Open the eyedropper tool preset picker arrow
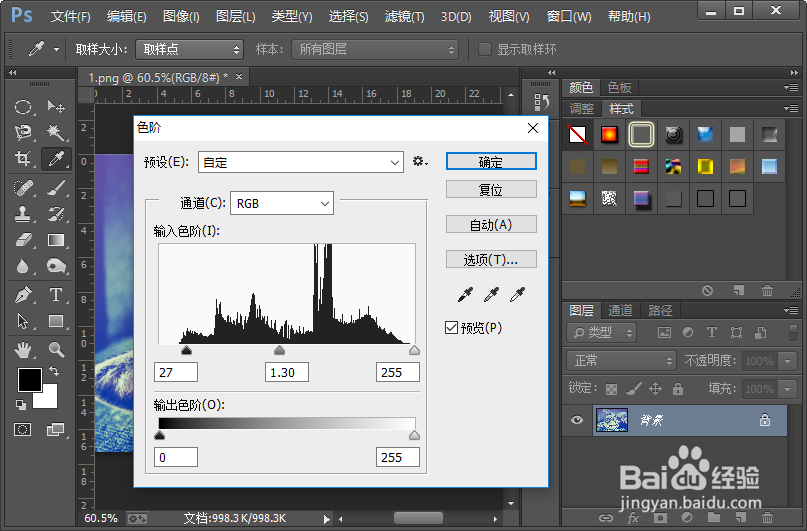The height and width of the screenshot is (531, 807). point(56,49)
